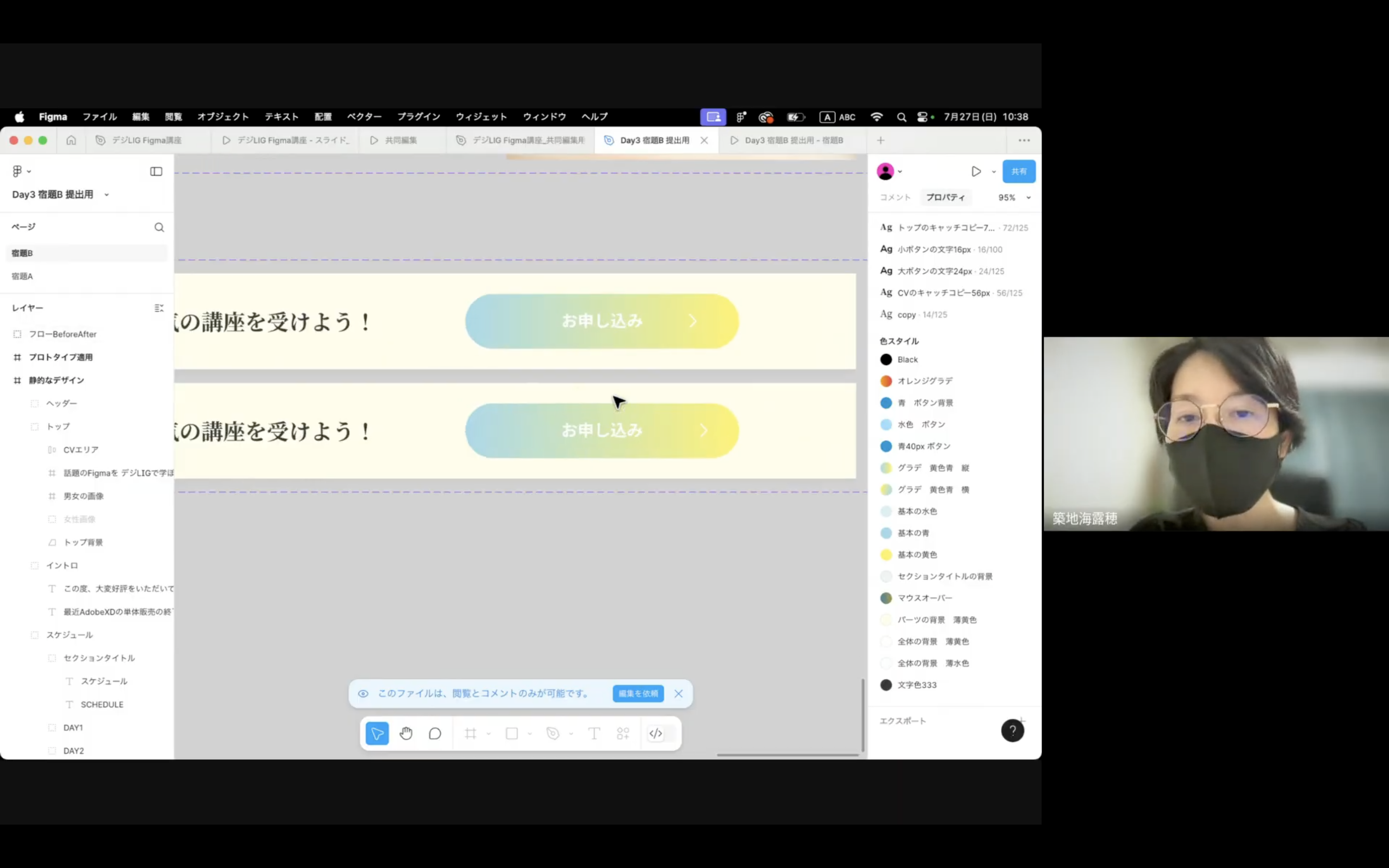The height and width of the screenshot is (868, 1389).
Task: Expand the file name Day3 宿題B dropdown
Action: click(106, 195)
